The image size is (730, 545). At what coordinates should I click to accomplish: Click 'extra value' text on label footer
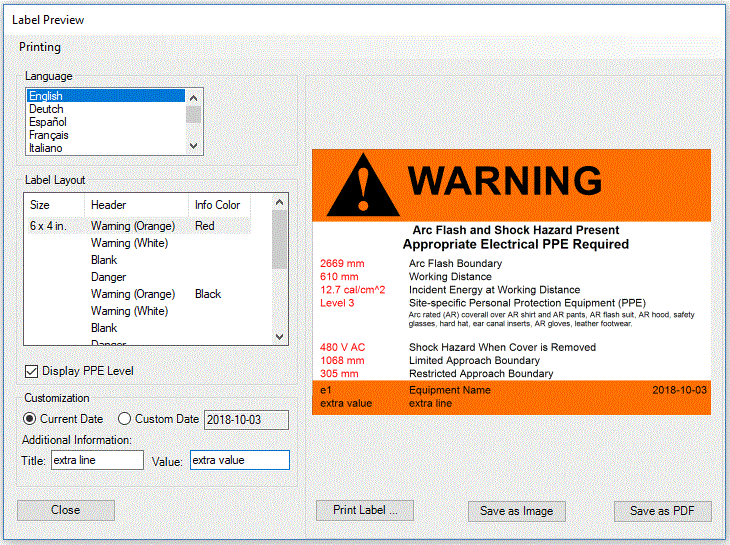346,404
